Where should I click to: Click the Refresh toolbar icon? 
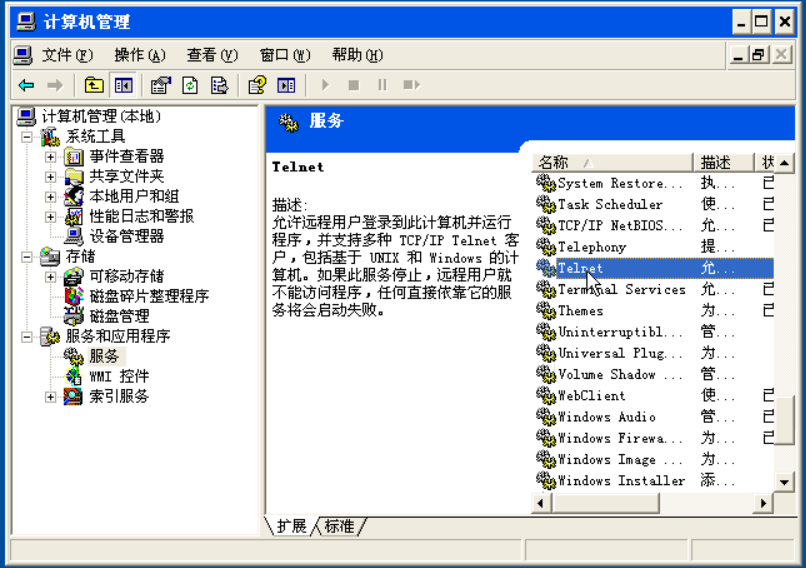[x=190, y=85]
